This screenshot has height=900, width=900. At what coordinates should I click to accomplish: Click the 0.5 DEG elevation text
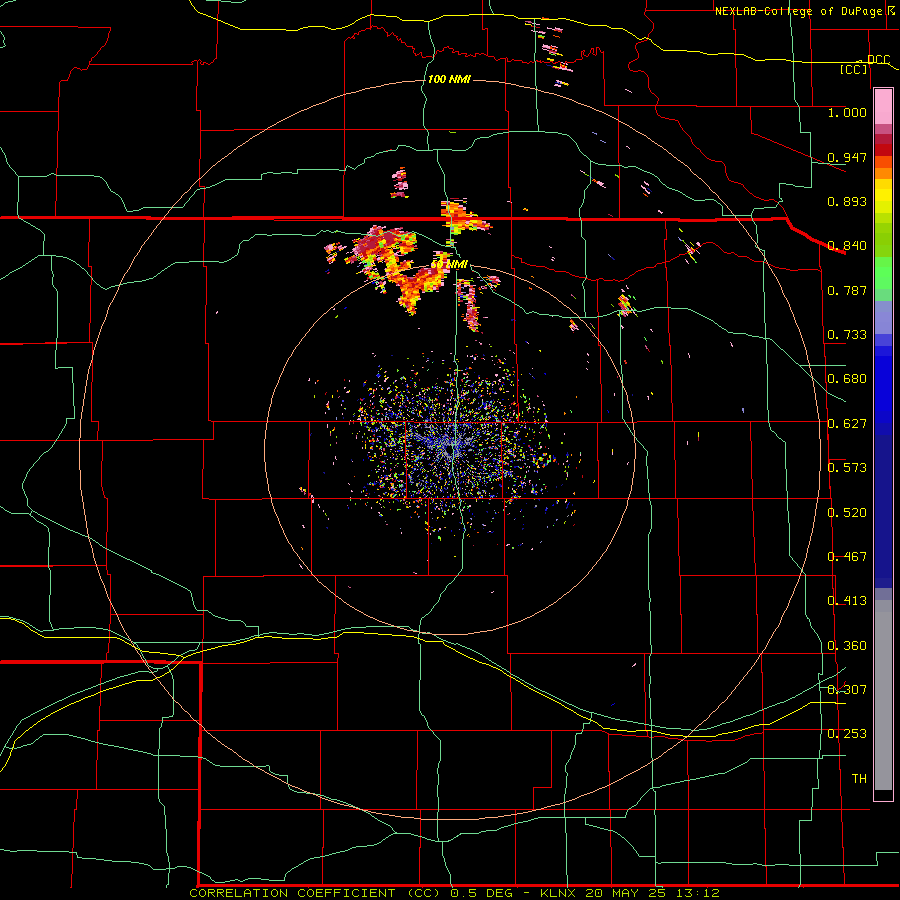tap(484, 893)
